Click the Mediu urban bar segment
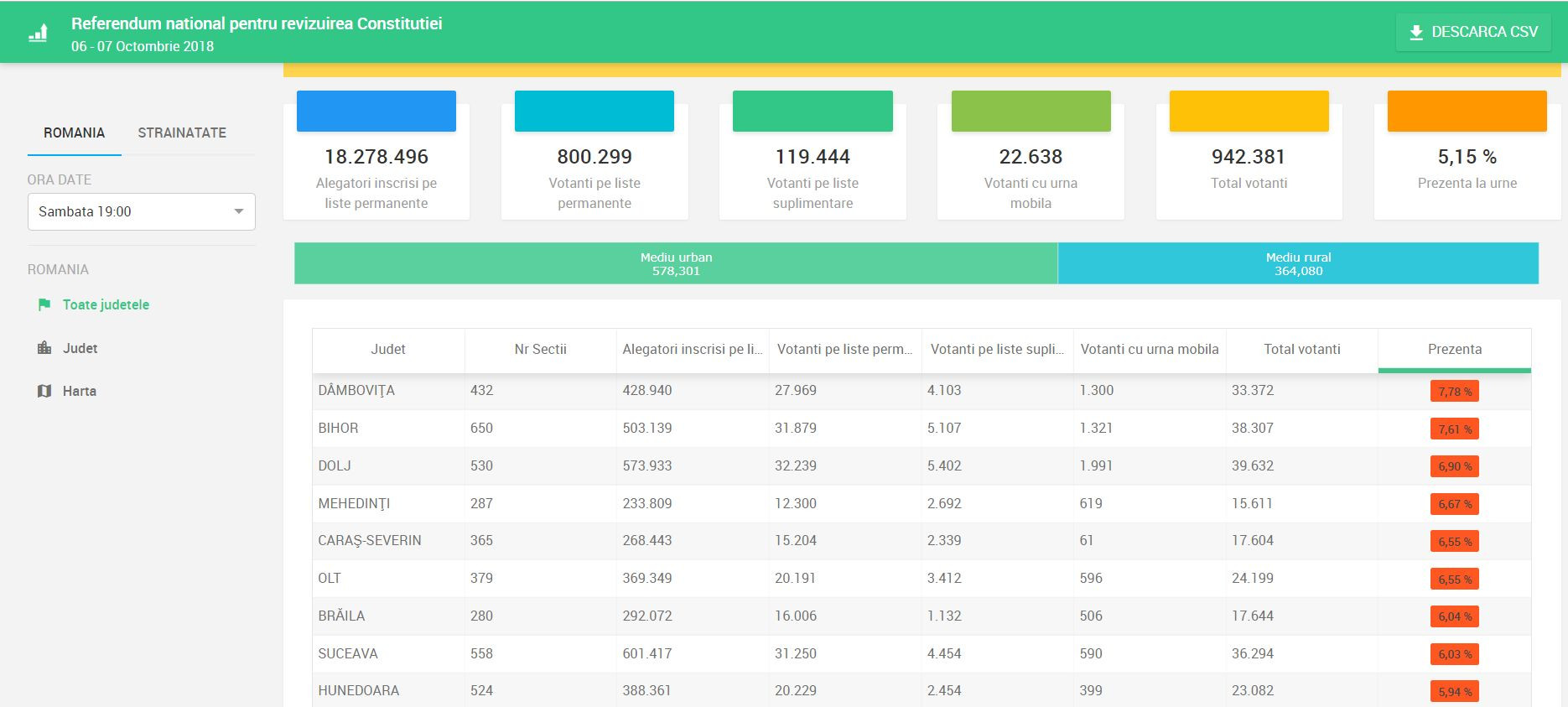This screenshot has height=707, width=1568. tap(676, 263)
